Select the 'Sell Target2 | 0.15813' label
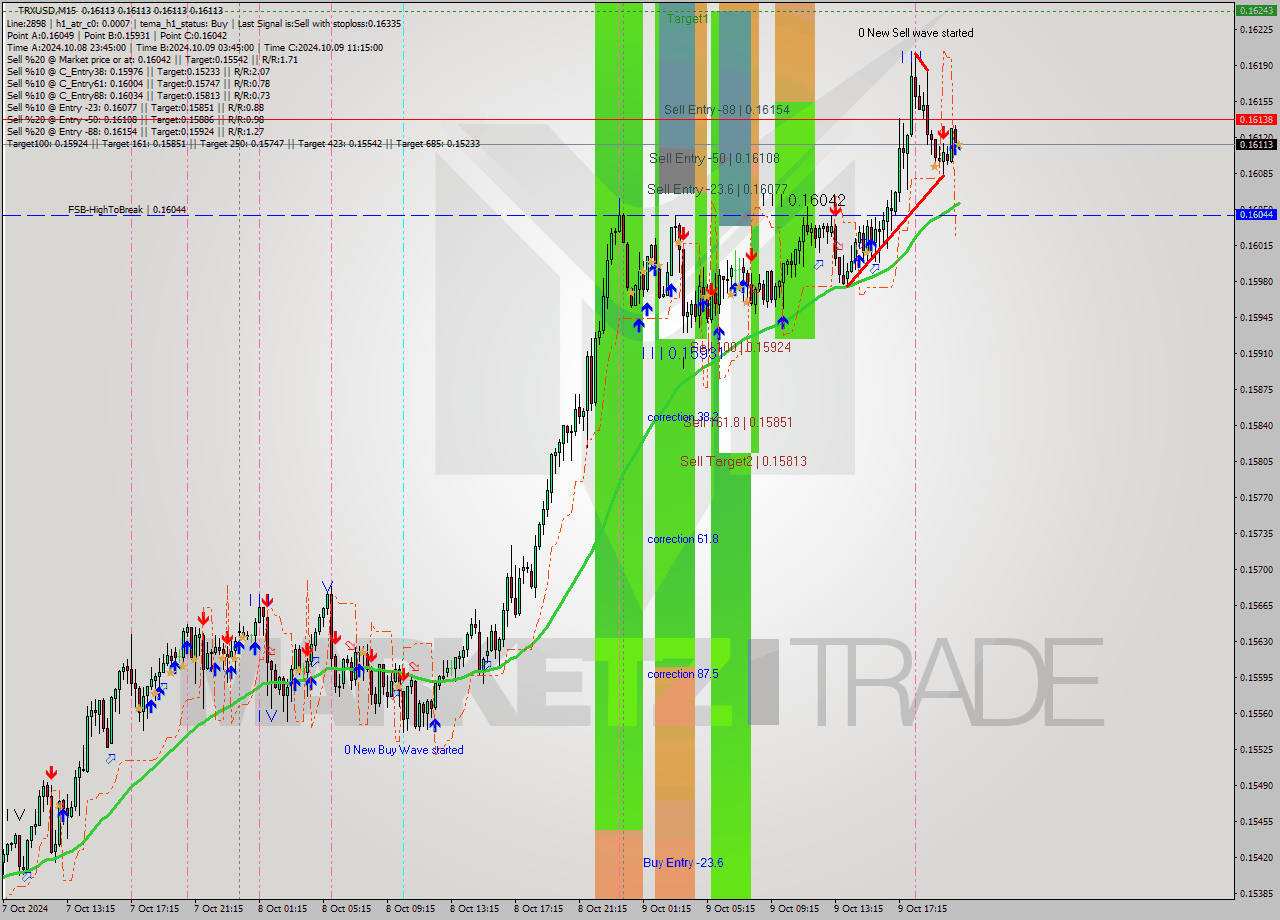Image resolution: width=1280 pixels, height=920 pixels. [743, 461]
